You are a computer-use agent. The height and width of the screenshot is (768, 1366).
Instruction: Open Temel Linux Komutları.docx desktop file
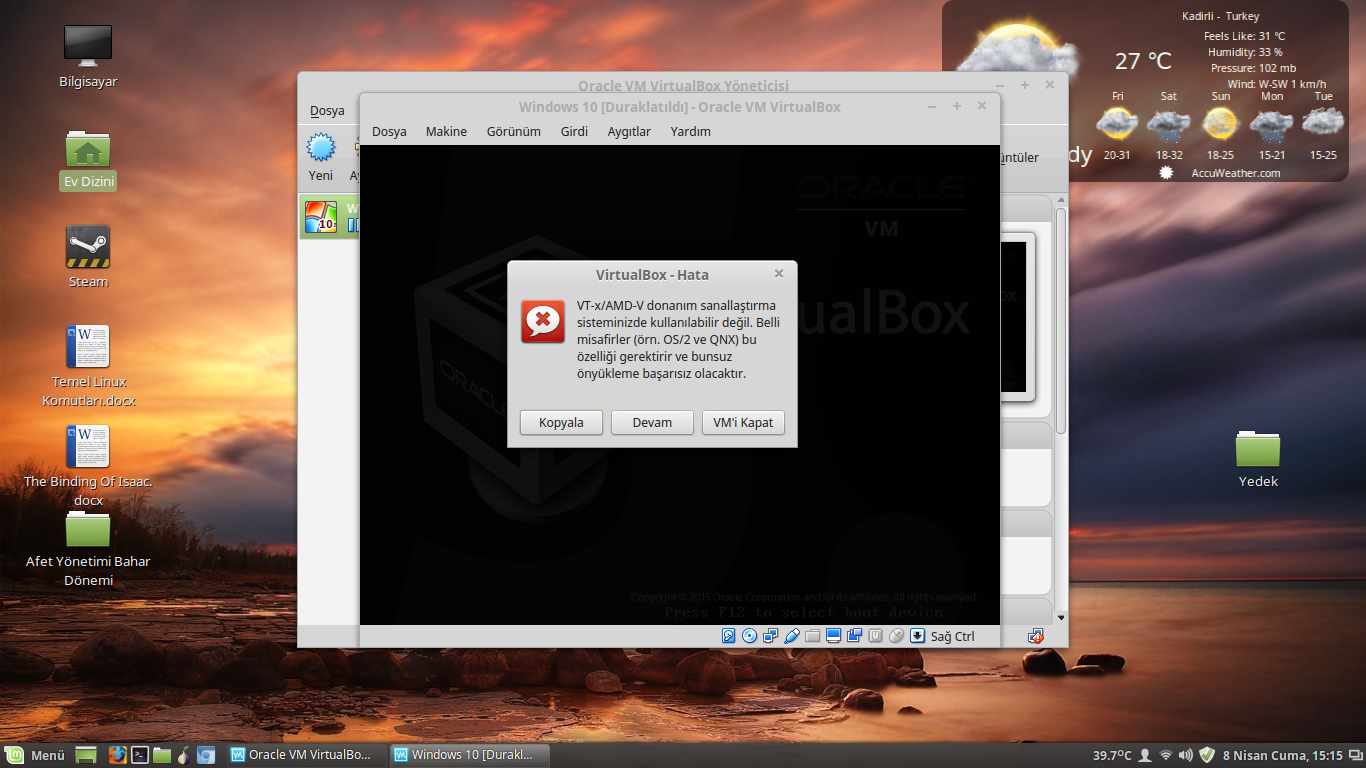pos(88,346)
